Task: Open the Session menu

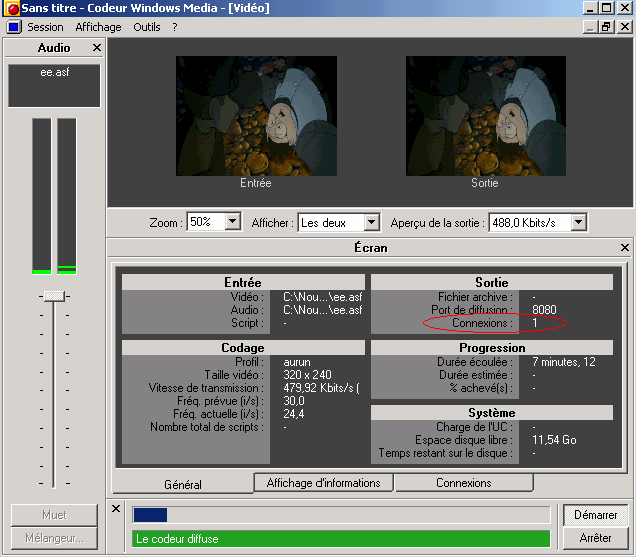Action: pyautogui.click(x=45, y=27)
